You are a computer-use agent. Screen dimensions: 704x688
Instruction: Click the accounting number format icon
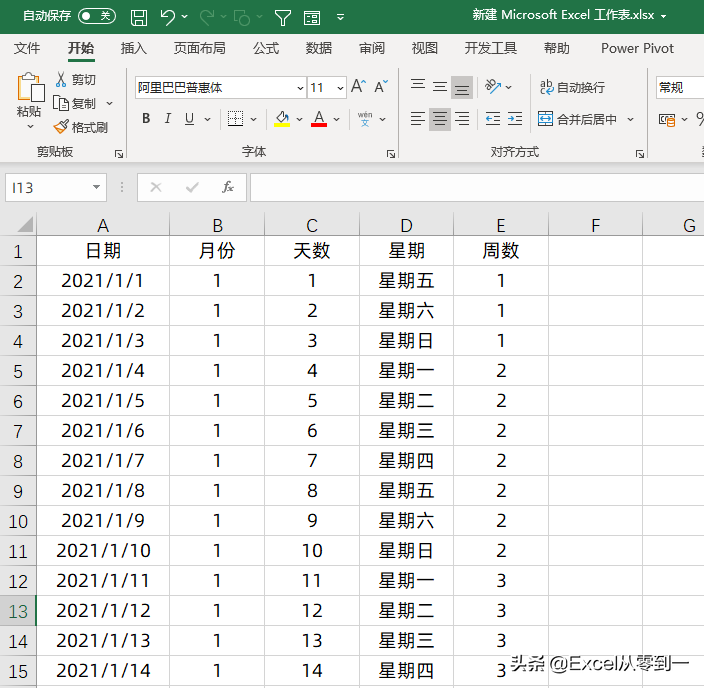[x=667, y=120]
